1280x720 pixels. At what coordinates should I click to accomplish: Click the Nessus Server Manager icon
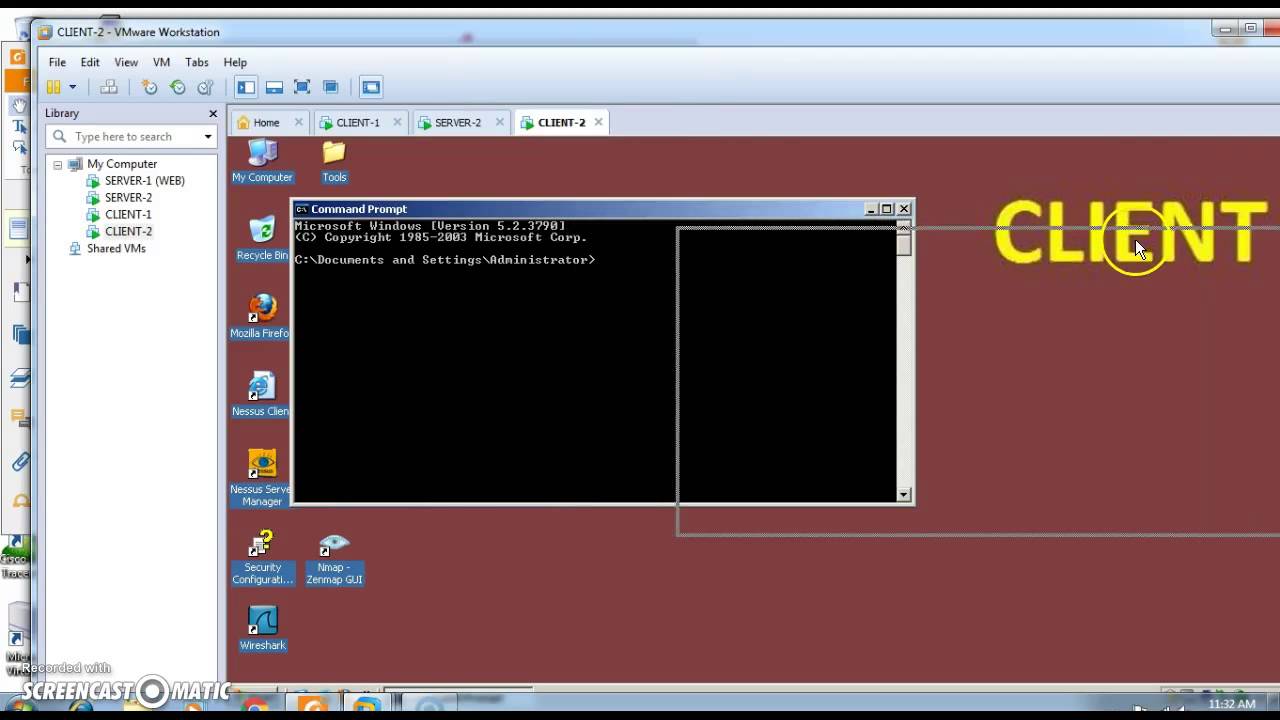262,478
